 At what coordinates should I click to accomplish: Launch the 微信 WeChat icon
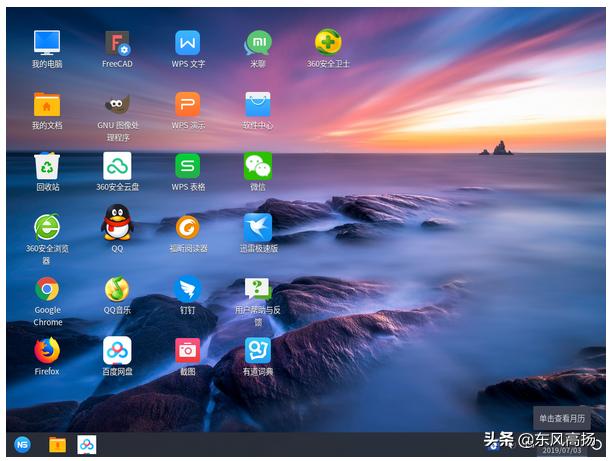pyautogui.click(x=258, y=166)
